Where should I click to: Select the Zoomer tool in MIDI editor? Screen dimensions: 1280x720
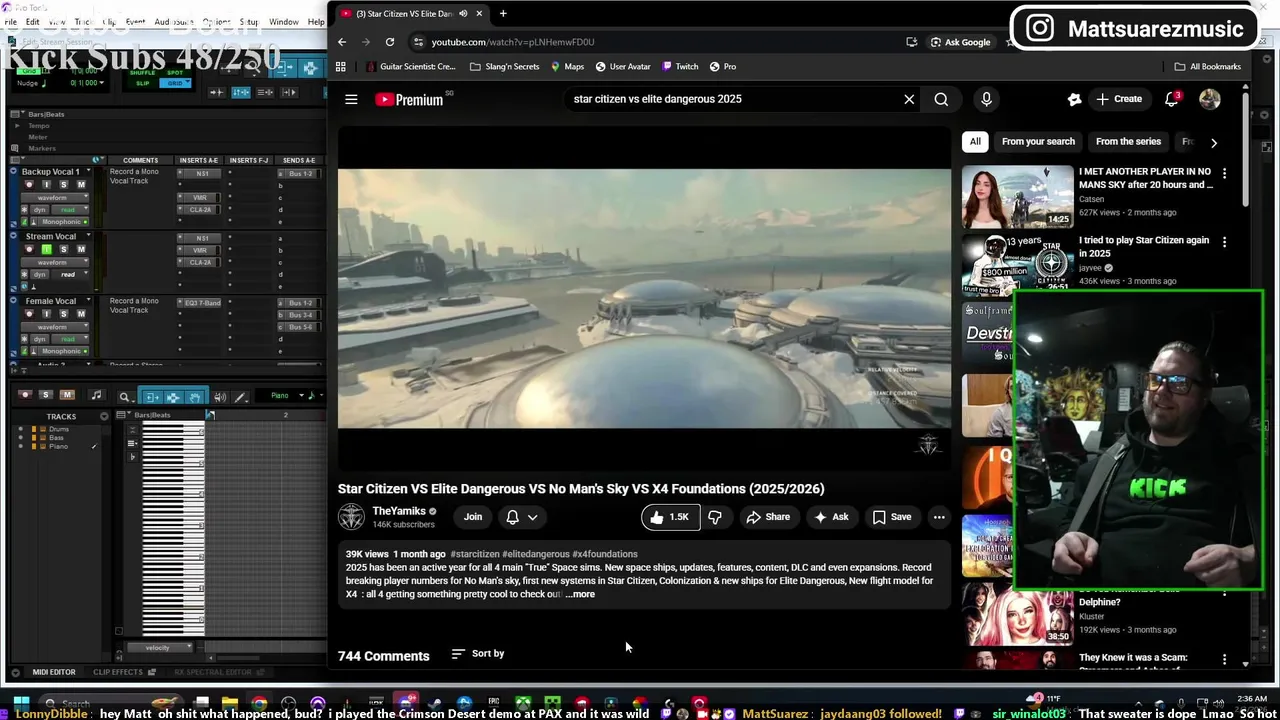point(125,397)
